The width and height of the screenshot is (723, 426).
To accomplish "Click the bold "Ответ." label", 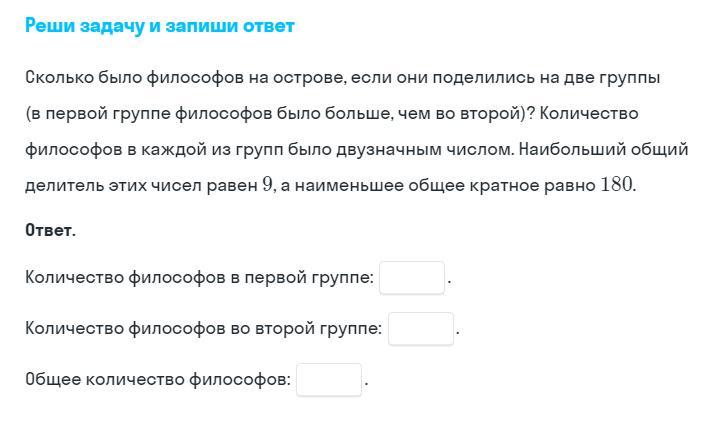I will point(50,230).
